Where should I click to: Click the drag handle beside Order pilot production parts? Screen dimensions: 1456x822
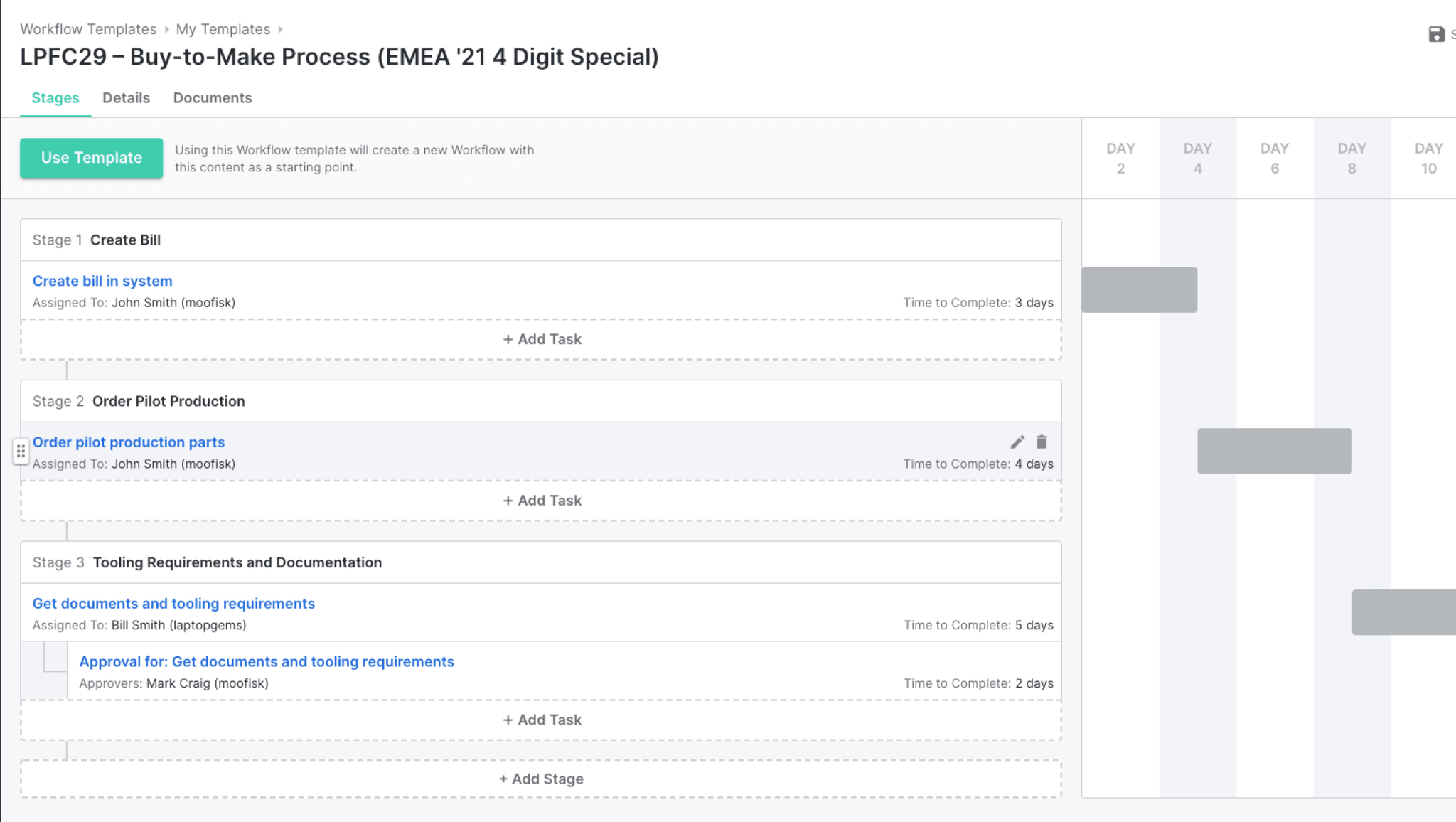tap(21, 451)
